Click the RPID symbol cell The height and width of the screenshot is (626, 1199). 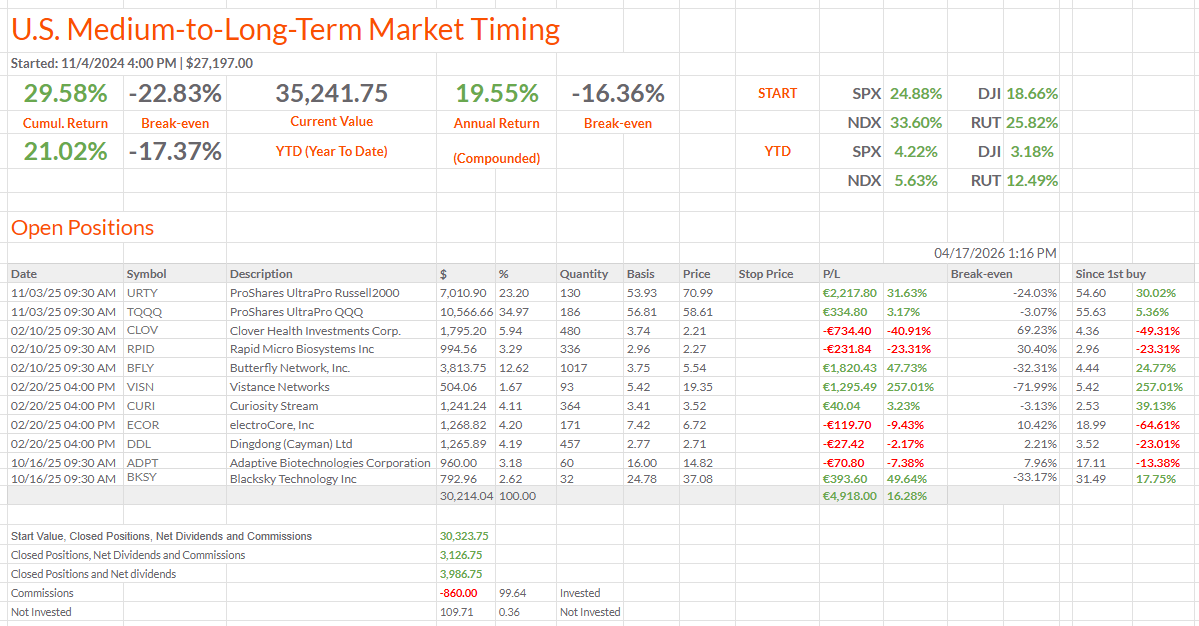[x=140, y=349]
